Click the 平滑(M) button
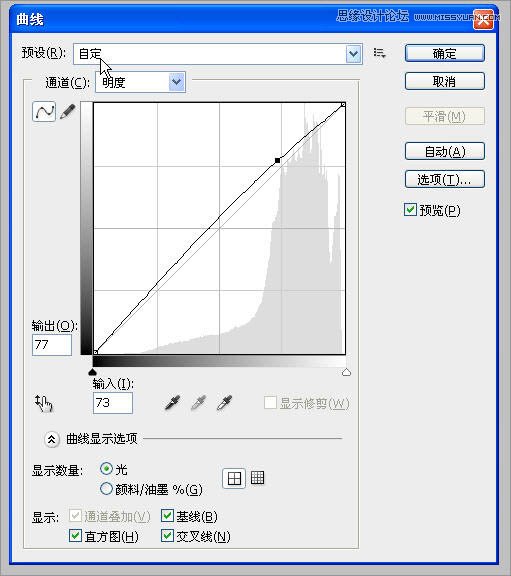 point(445,116)
